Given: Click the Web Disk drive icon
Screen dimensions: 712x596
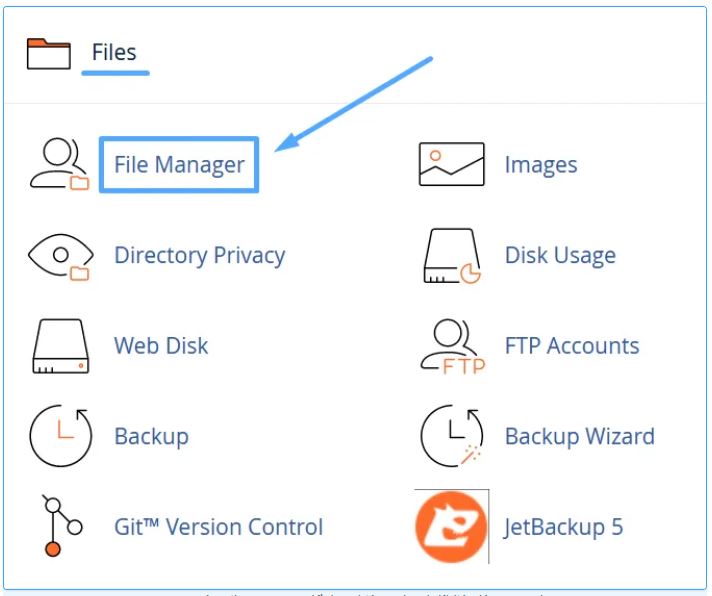Looking at the screenshot, I should pyautogui.click(x=60, y=346).
